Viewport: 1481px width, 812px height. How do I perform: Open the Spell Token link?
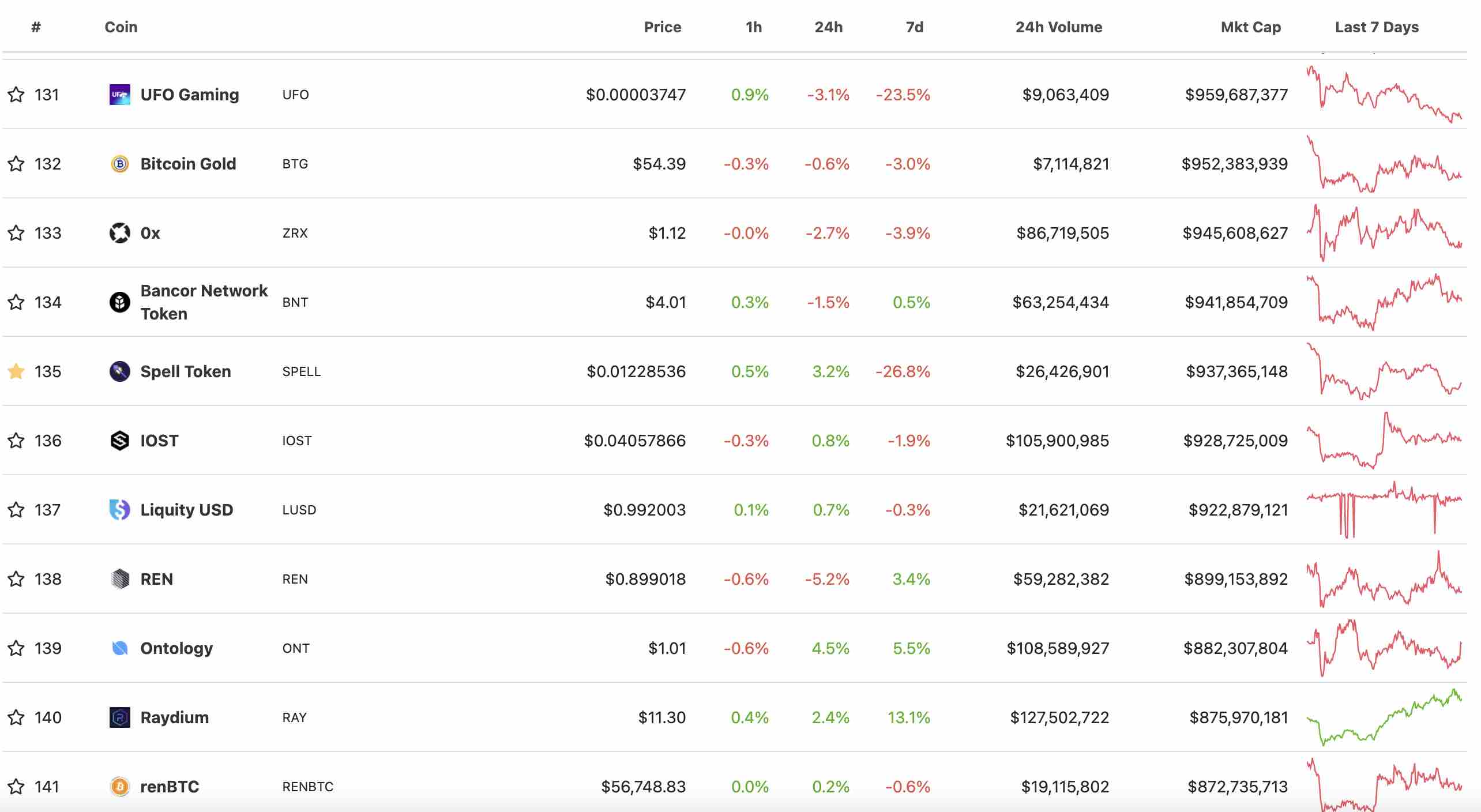click(x=186, y=371)
